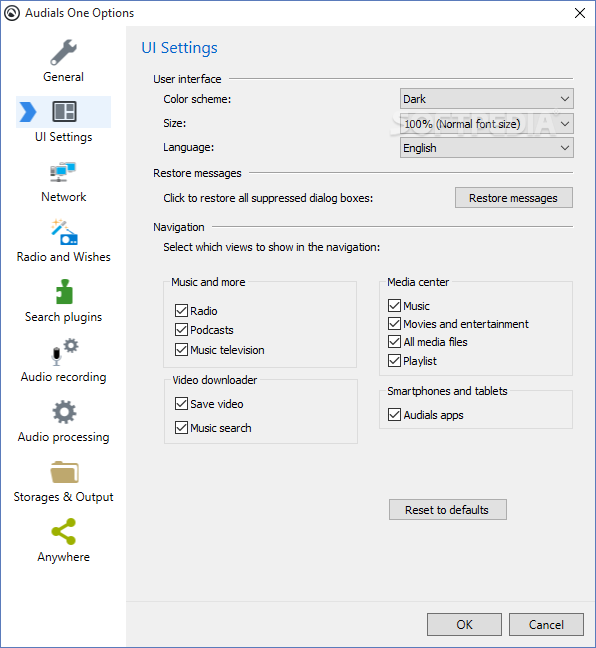
Task: Select the UI Settings layout icon
Action: click(64, 112)
